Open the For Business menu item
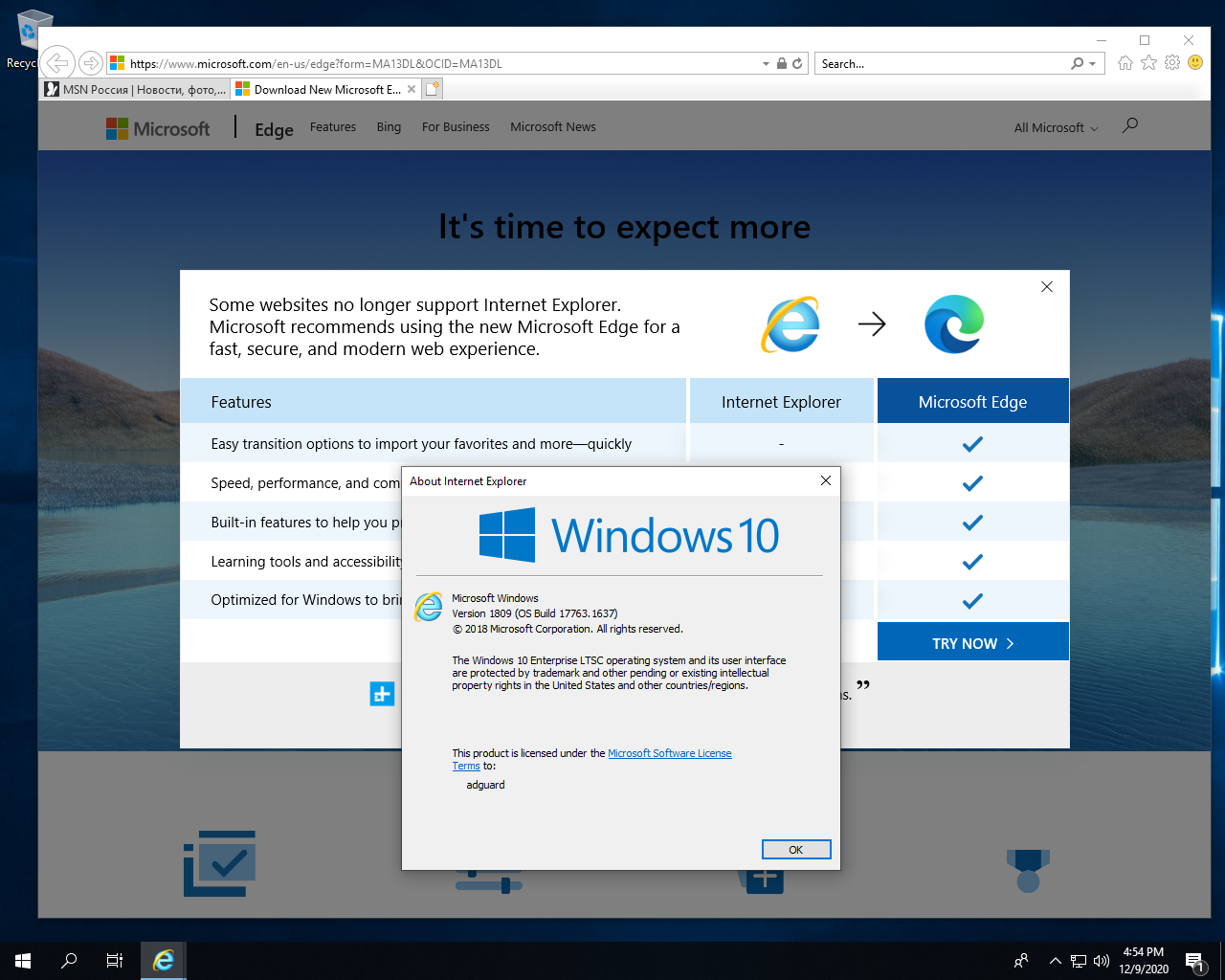The width and height of the screenshot is (1225, 980). pos(456,127)
